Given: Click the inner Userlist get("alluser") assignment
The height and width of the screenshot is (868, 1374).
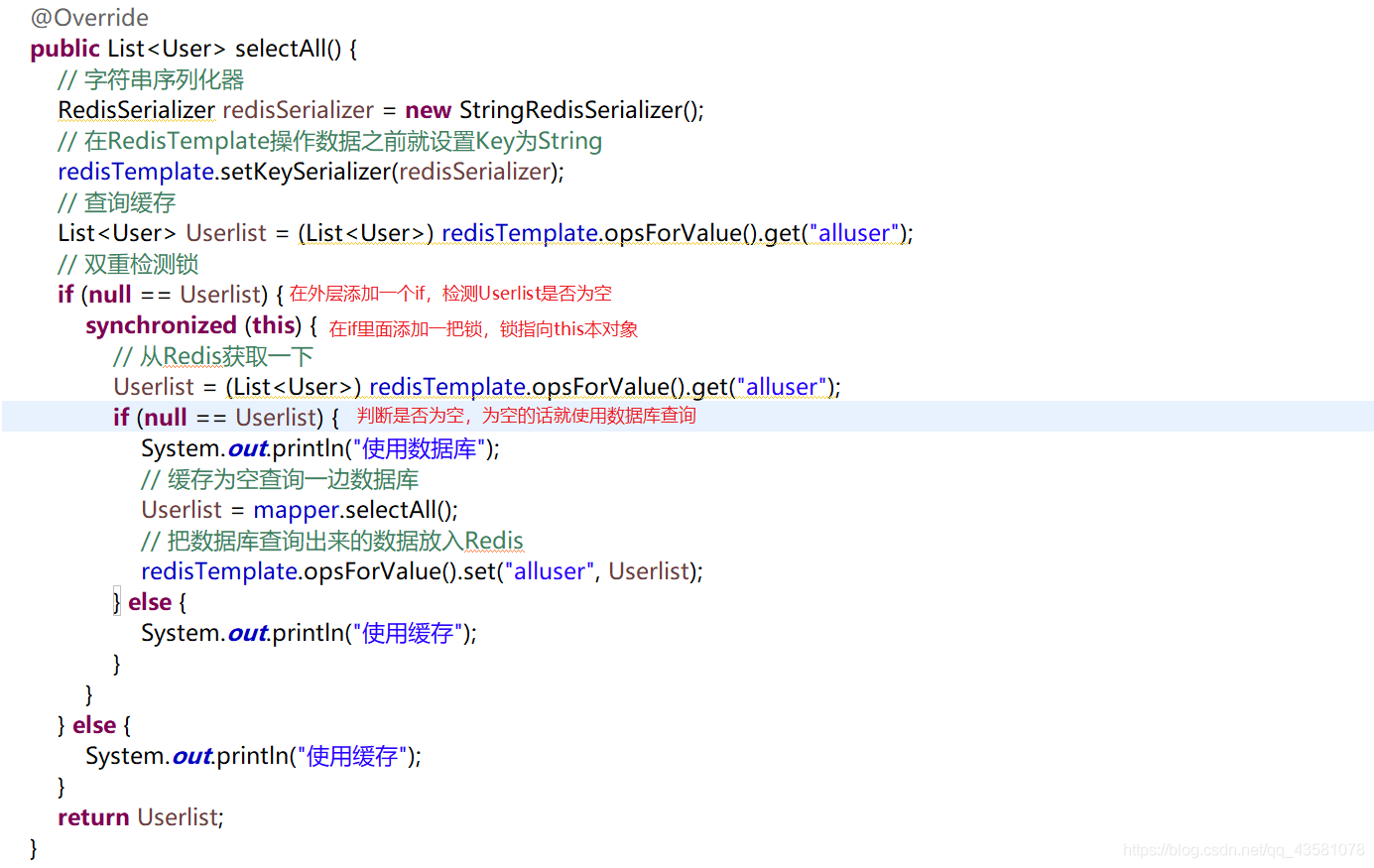Looking at the screenshot, I should [477, 387].
